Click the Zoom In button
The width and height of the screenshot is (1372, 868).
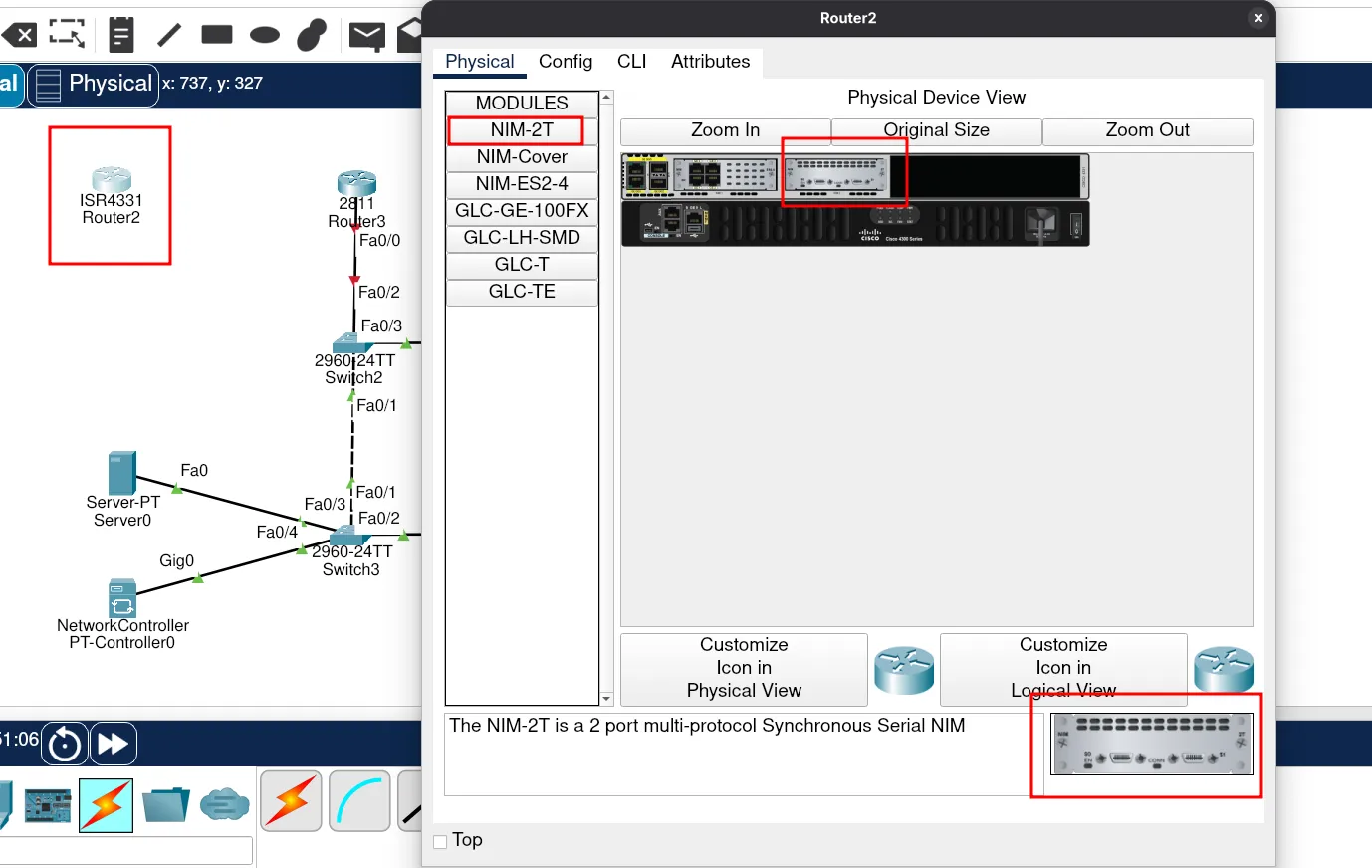pos(725,131)
